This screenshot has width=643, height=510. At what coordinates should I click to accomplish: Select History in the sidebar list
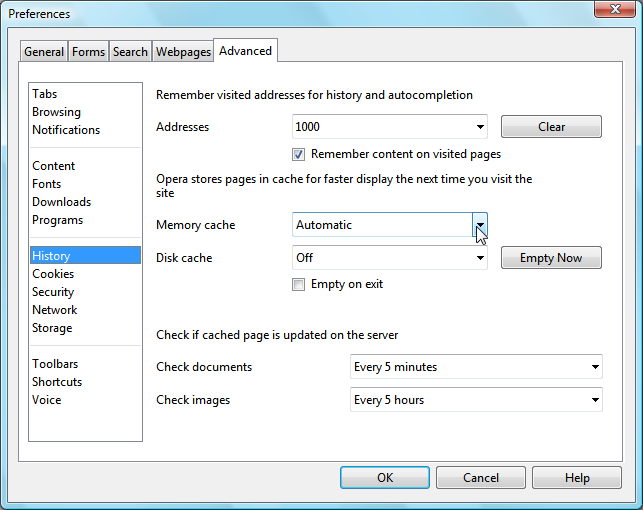[x=85, y=255]
